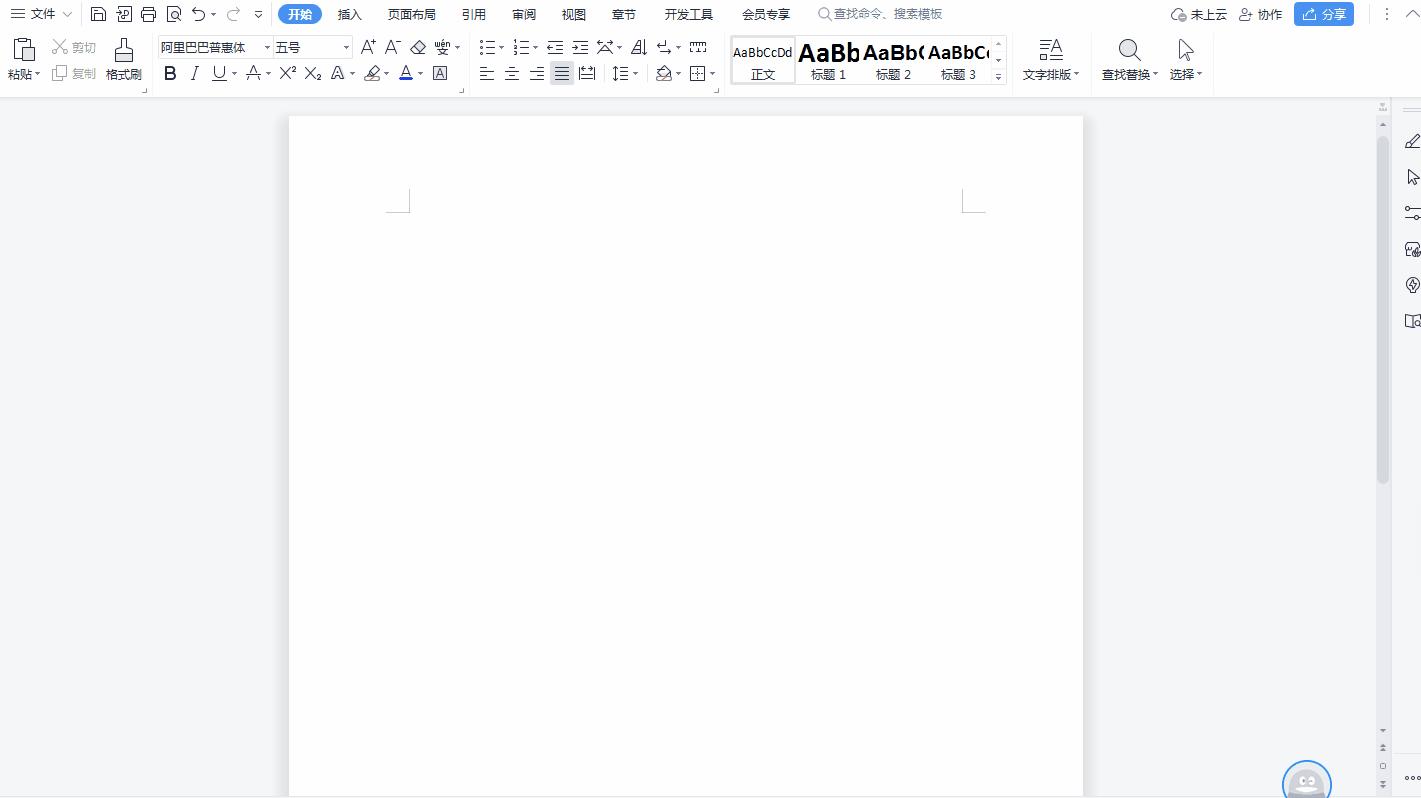
Task: Toggle Italic formatting
Action: click(x=195, y=73)
